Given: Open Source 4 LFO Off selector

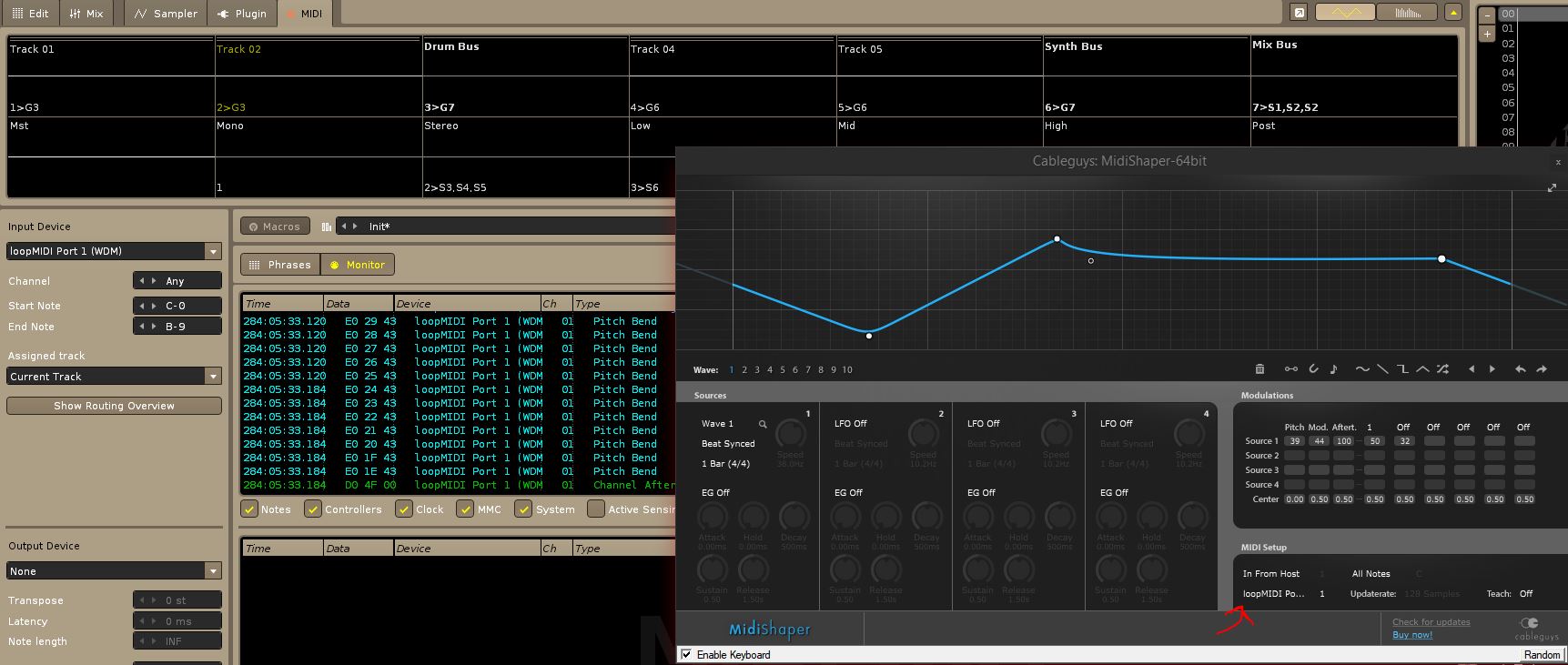Looking at the screenshot, I should coord(1116,424).
